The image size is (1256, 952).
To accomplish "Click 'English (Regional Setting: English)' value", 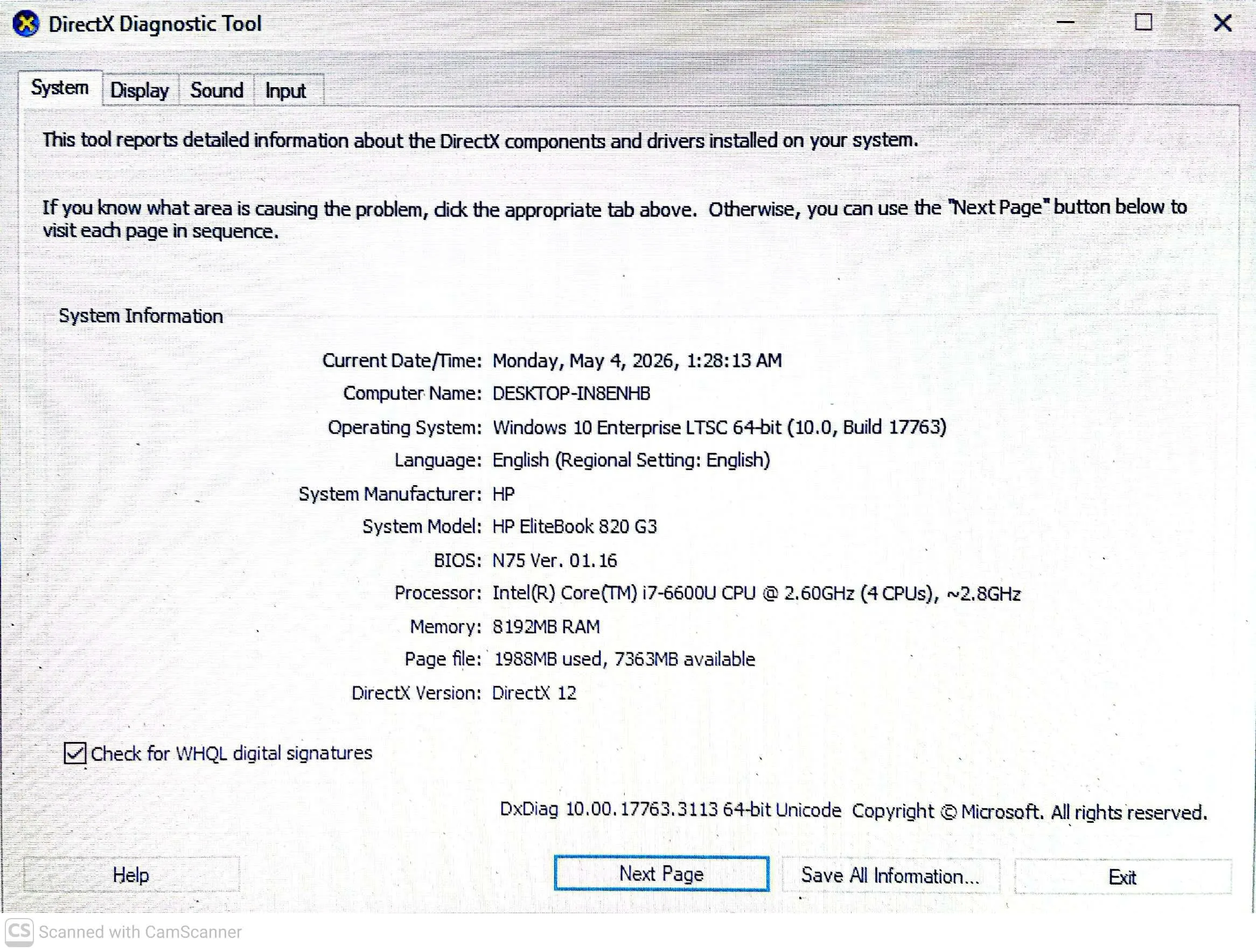I will pos(631,460).
